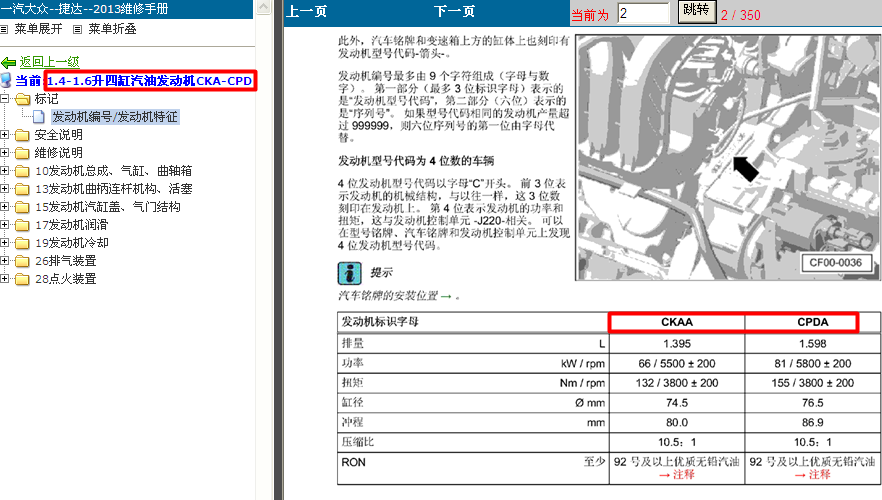
Task: Select the 维修说明 folder label
Action: tap(58, 153)
